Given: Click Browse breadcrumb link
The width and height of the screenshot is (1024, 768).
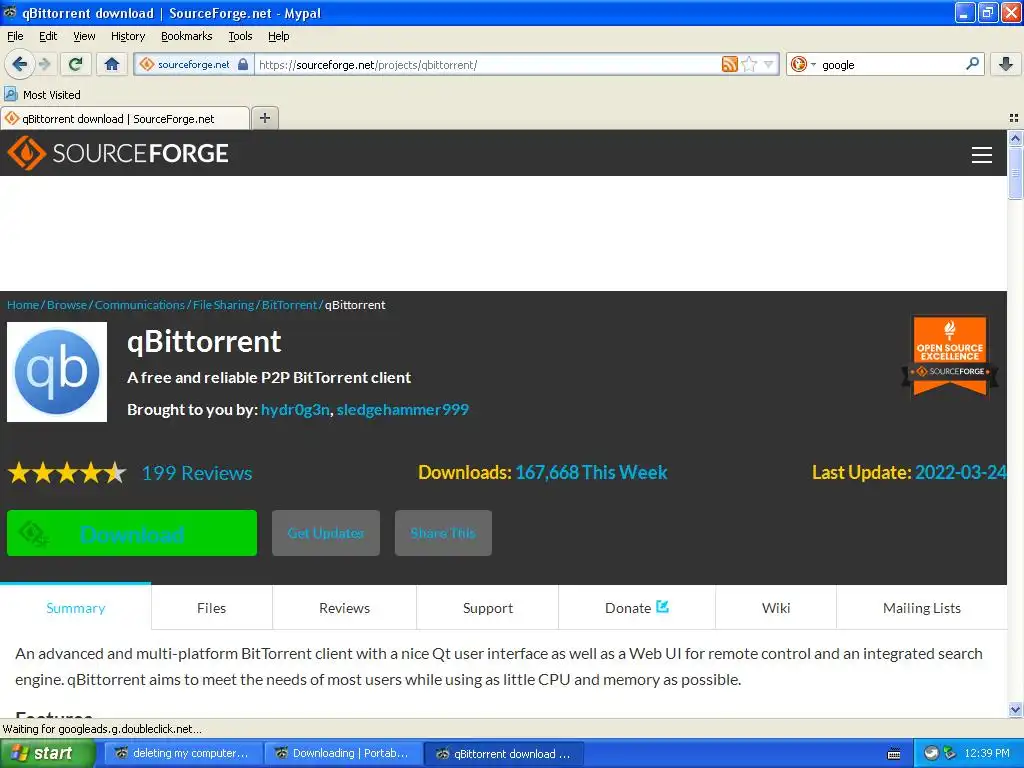Looking at the screenshot, I should pos(67,305).
